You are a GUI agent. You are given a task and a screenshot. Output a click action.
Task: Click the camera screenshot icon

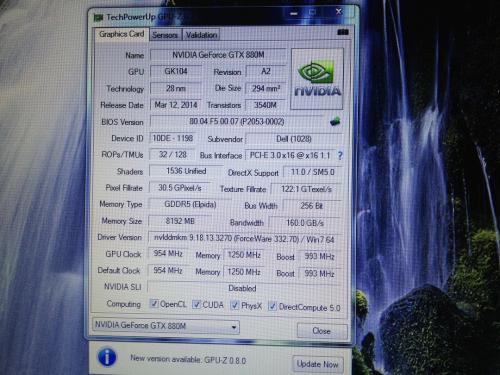343,32
